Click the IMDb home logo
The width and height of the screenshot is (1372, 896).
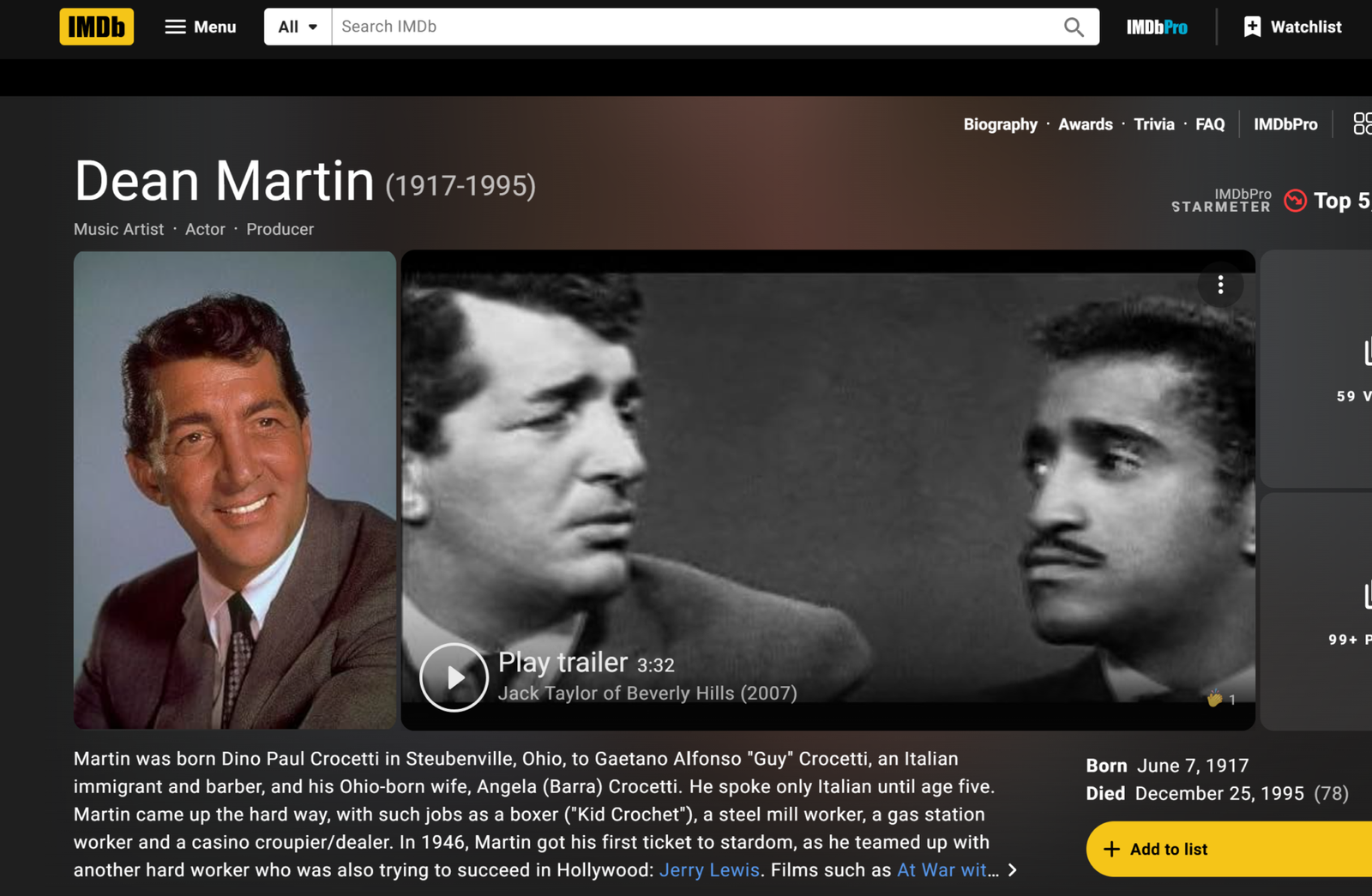(x=96, y=27)
